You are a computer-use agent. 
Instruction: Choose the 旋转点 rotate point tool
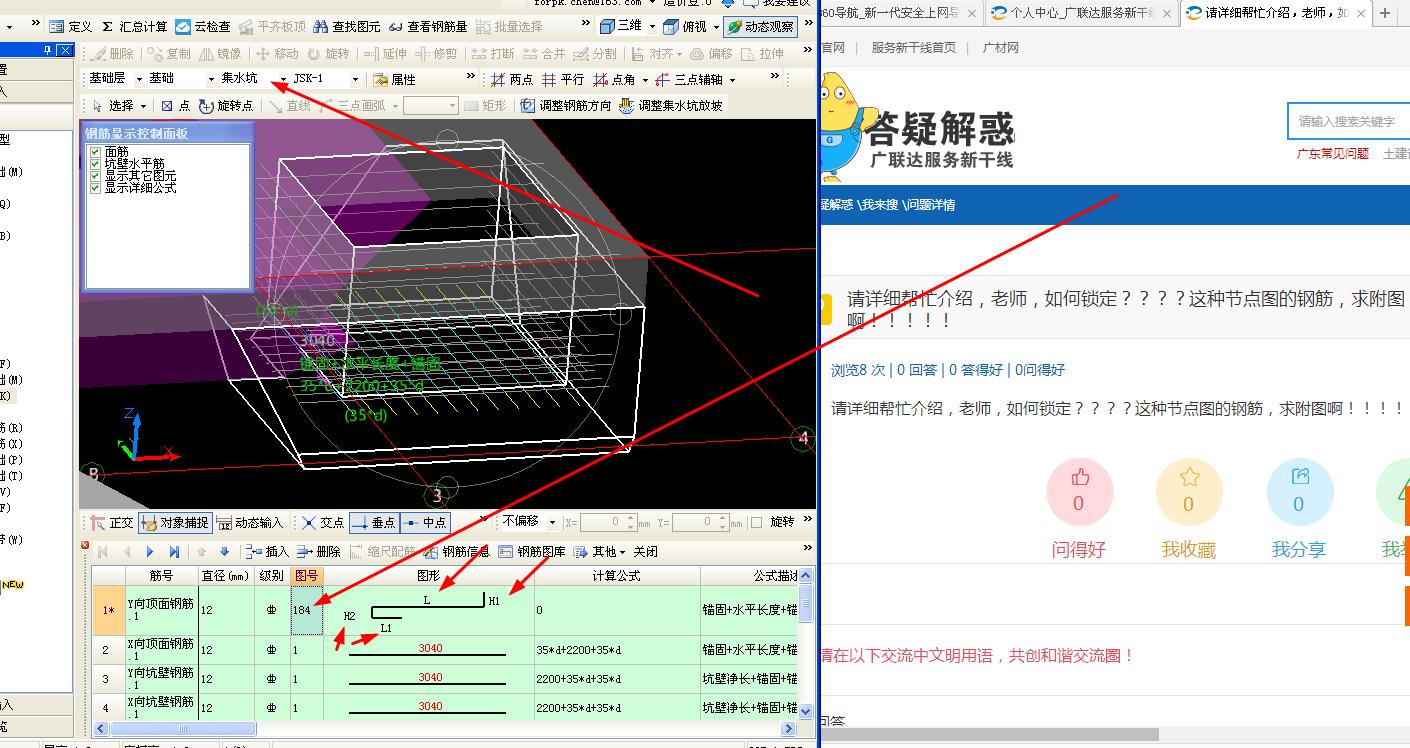click(226, 105)
